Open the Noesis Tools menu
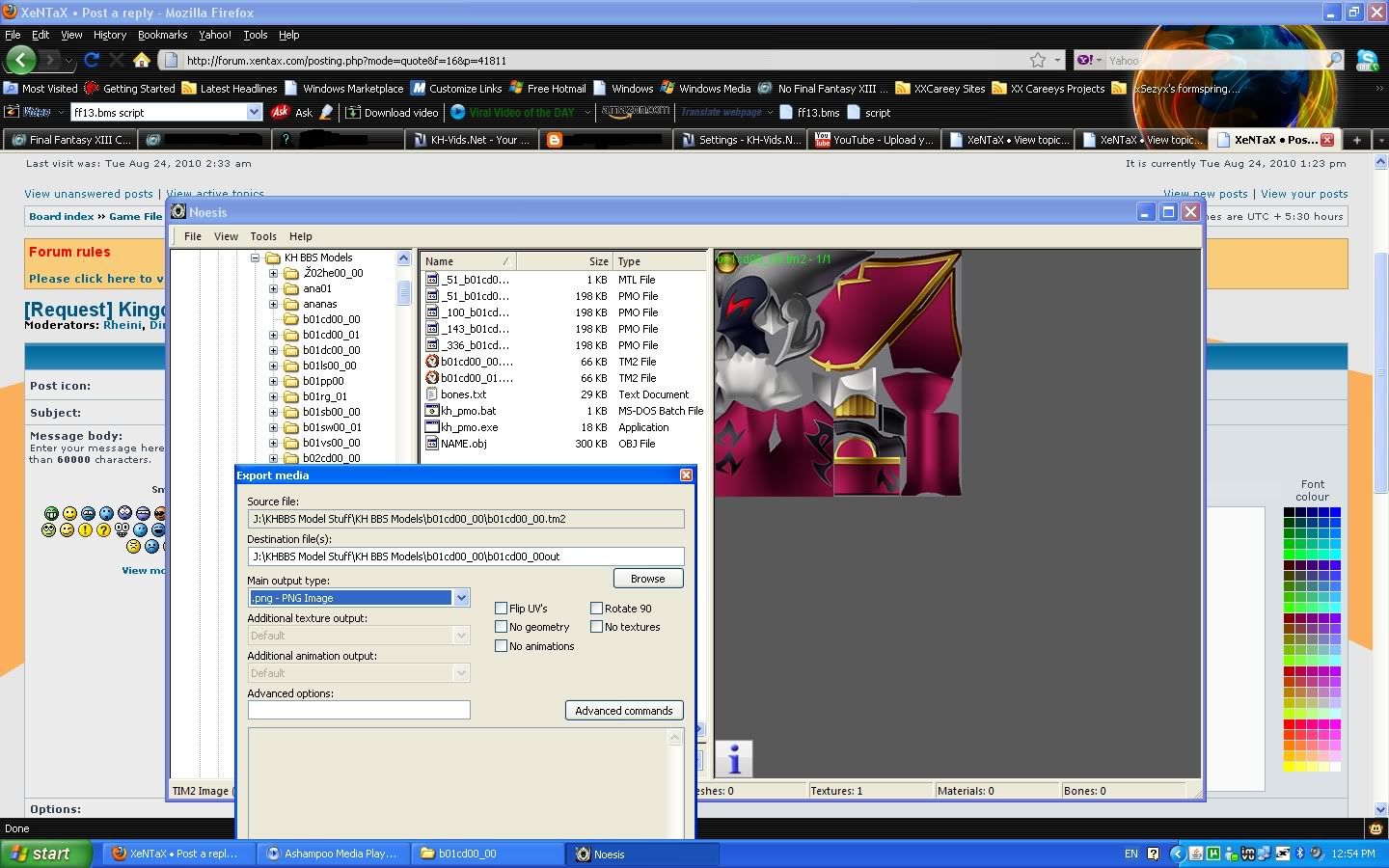This screenshot has height=868, width=1389. [263, 236]
